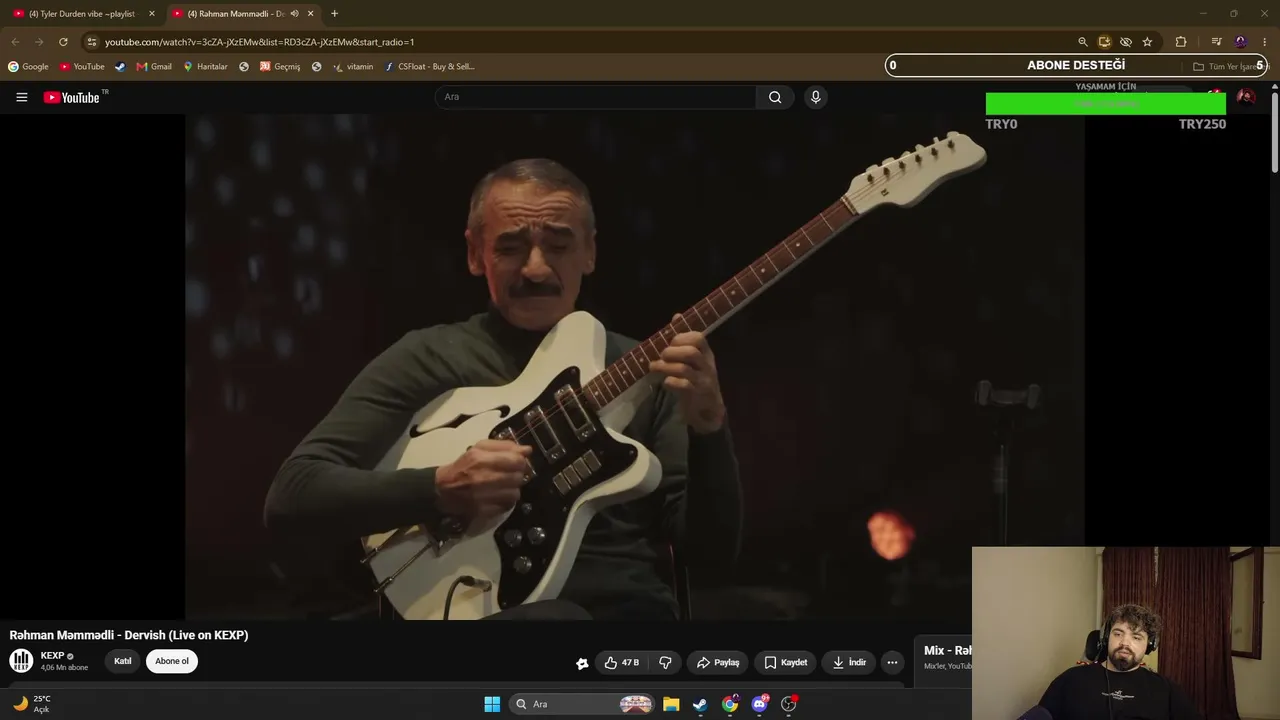The height and width of the screenshot is (720, 1280).
Task: Open Windows Start menu
Action: coord(492,704)
